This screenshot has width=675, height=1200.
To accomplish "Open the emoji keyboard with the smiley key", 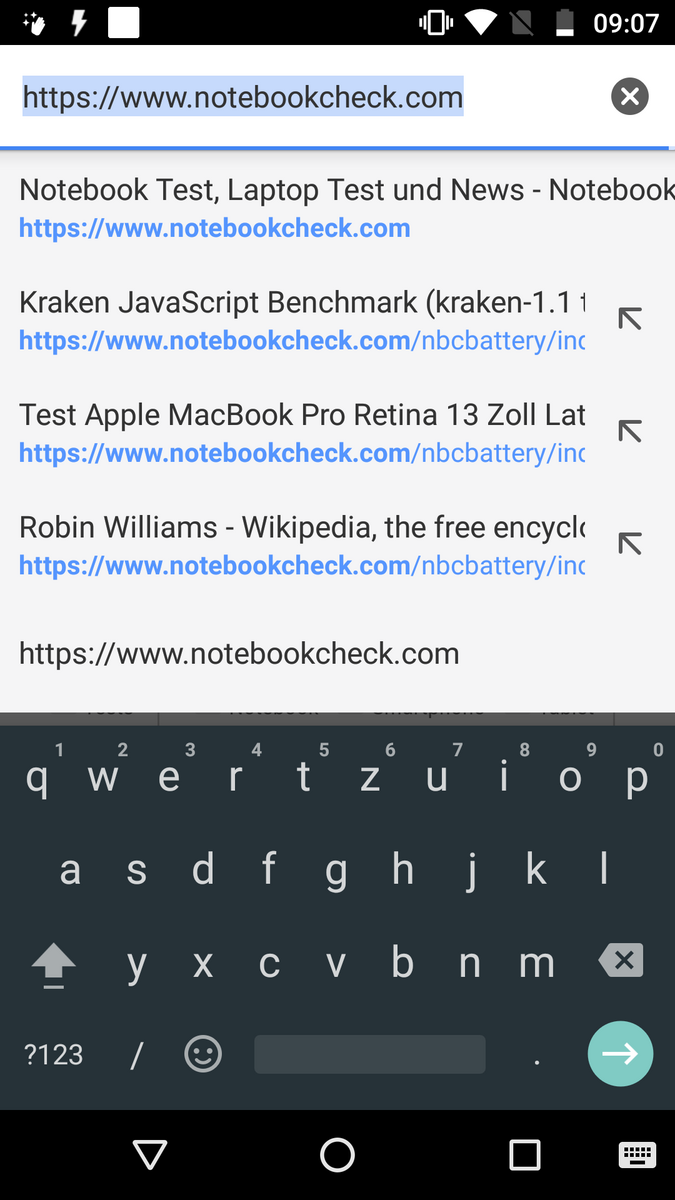I will [203, 1054].
